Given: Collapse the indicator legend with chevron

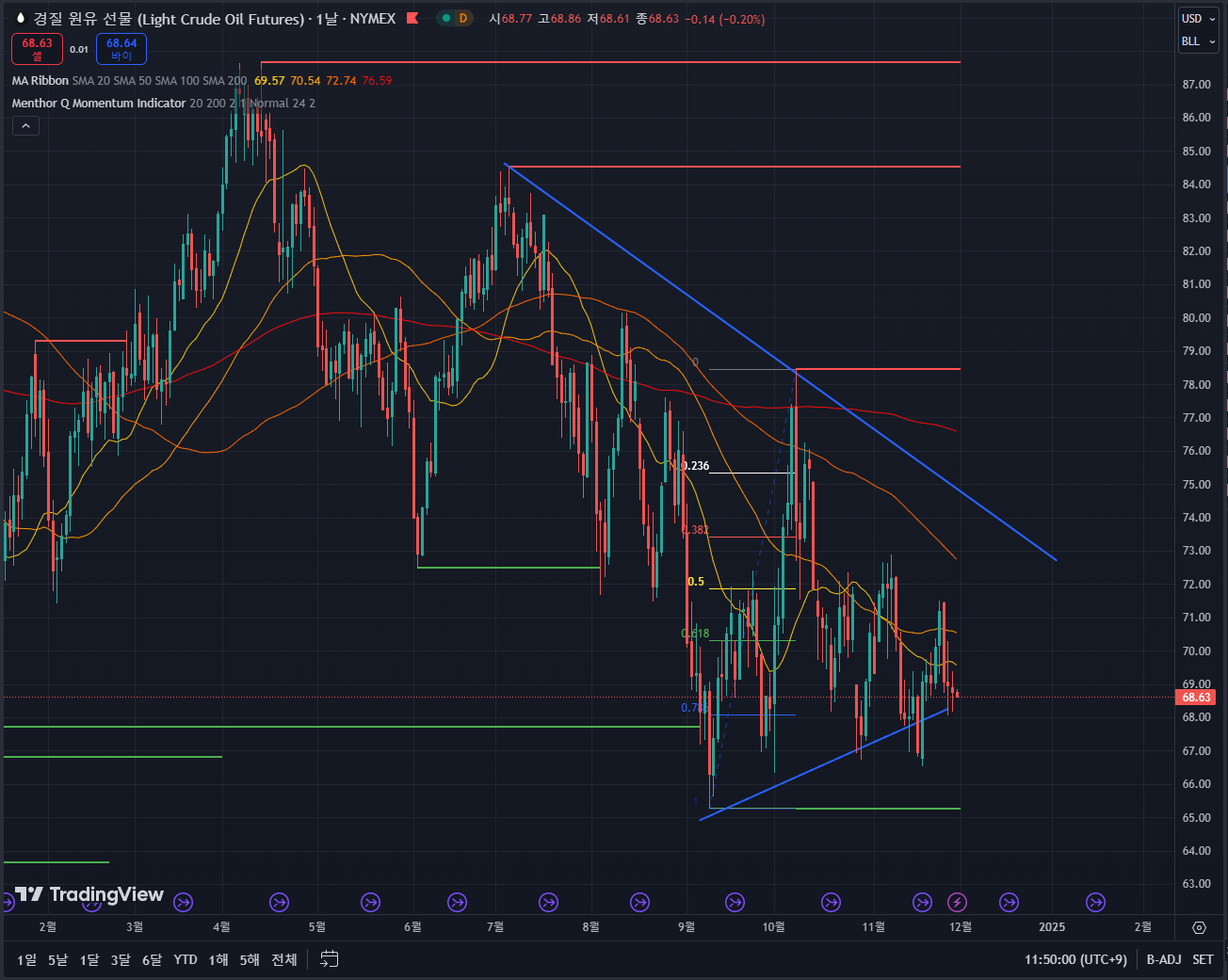Looking at the screenshot, I should pos(25,126).
